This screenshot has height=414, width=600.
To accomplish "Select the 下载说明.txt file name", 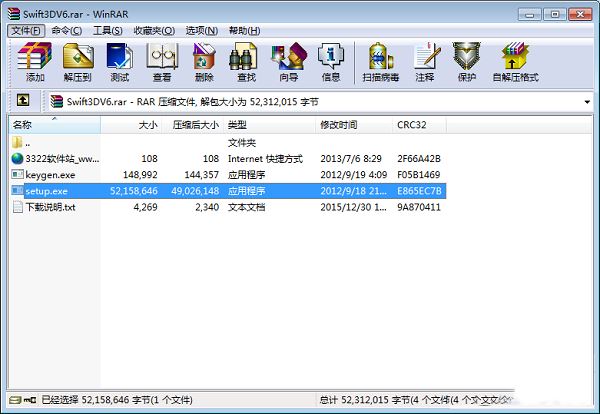I will [50, 207].
